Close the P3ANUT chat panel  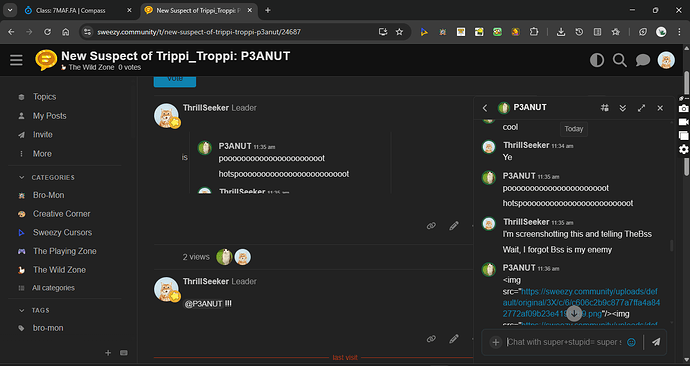pyautogui.click(x=660, y=108)
